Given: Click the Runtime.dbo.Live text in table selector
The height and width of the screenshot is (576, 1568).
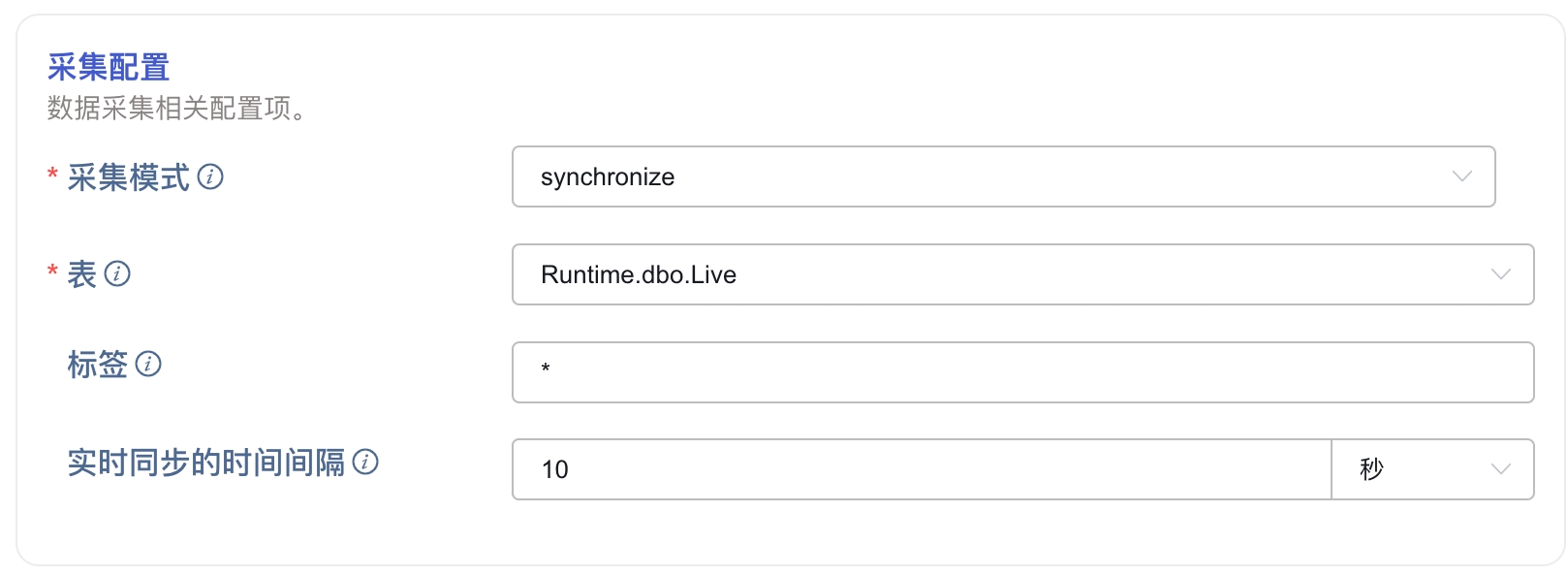Looking at the screenshot, I should [639, 275].
